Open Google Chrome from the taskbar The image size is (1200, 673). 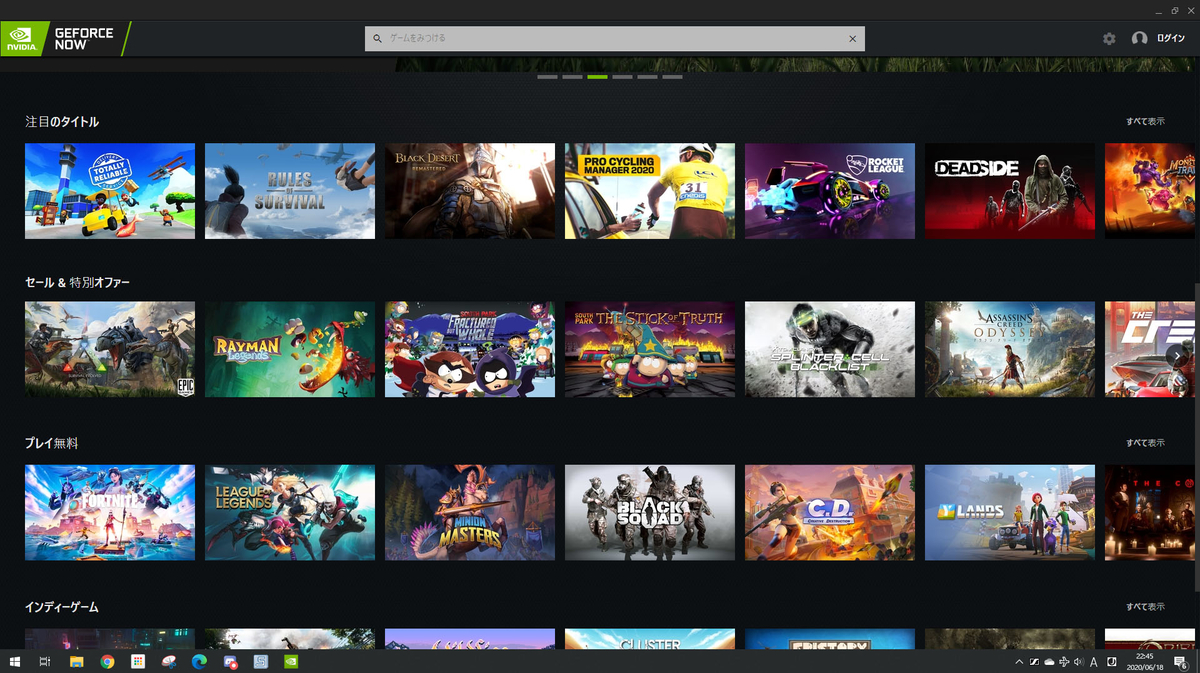click(x=107, y=662)
